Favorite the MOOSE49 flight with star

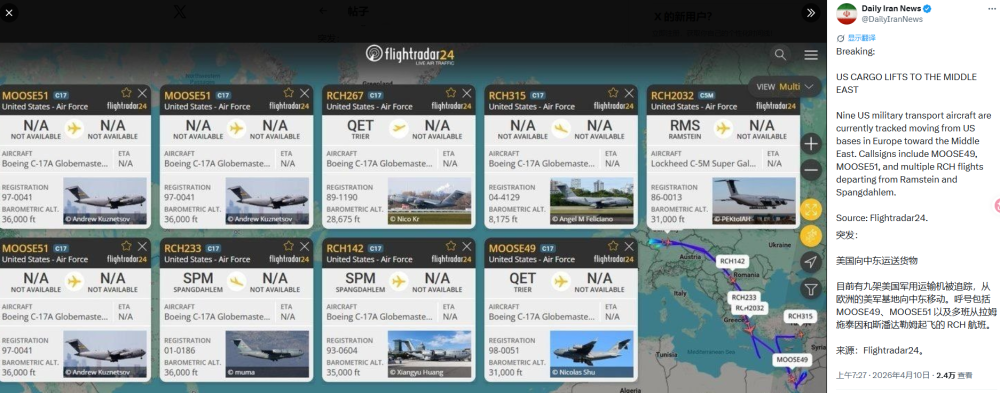click(613, 246)
